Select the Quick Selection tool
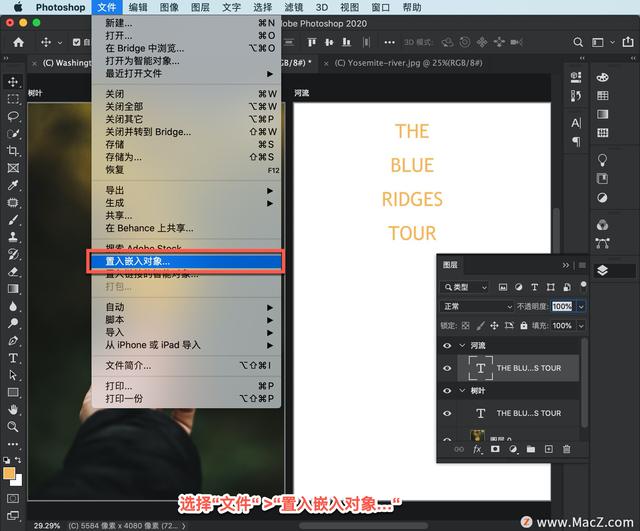This screenshot has width=640, height=531. tap(13, 133)
